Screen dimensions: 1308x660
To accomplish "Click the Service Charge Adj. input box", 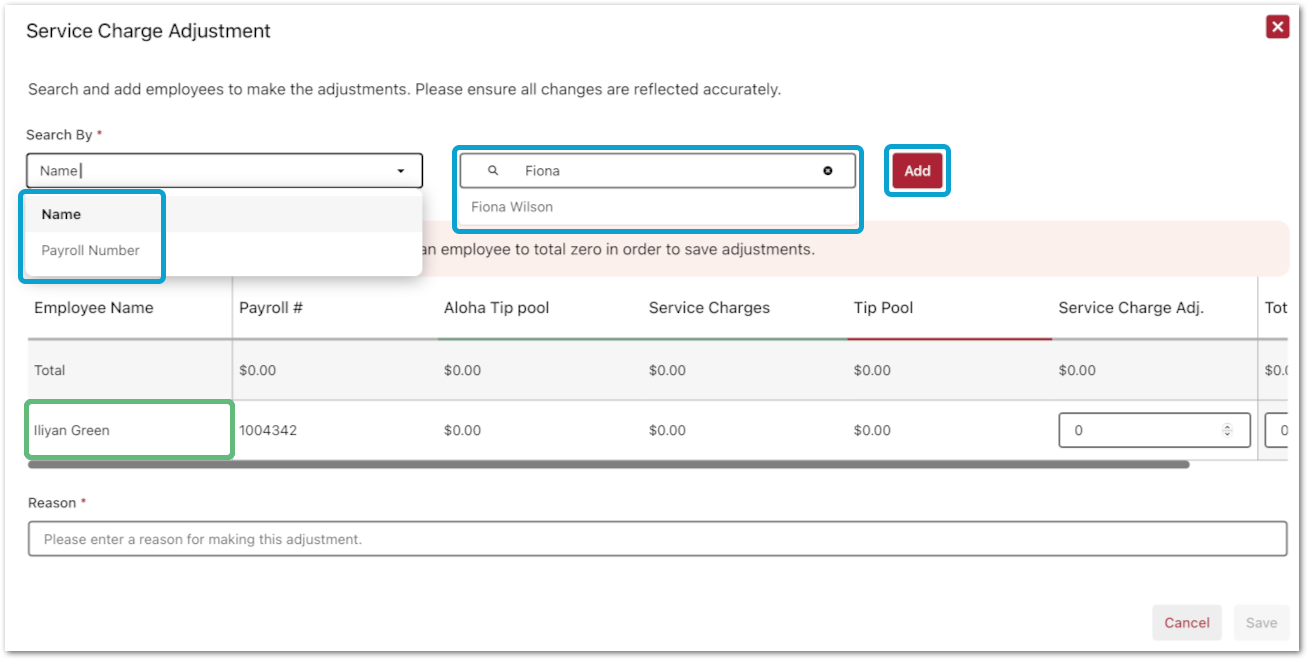I will tap(1140, 430).
